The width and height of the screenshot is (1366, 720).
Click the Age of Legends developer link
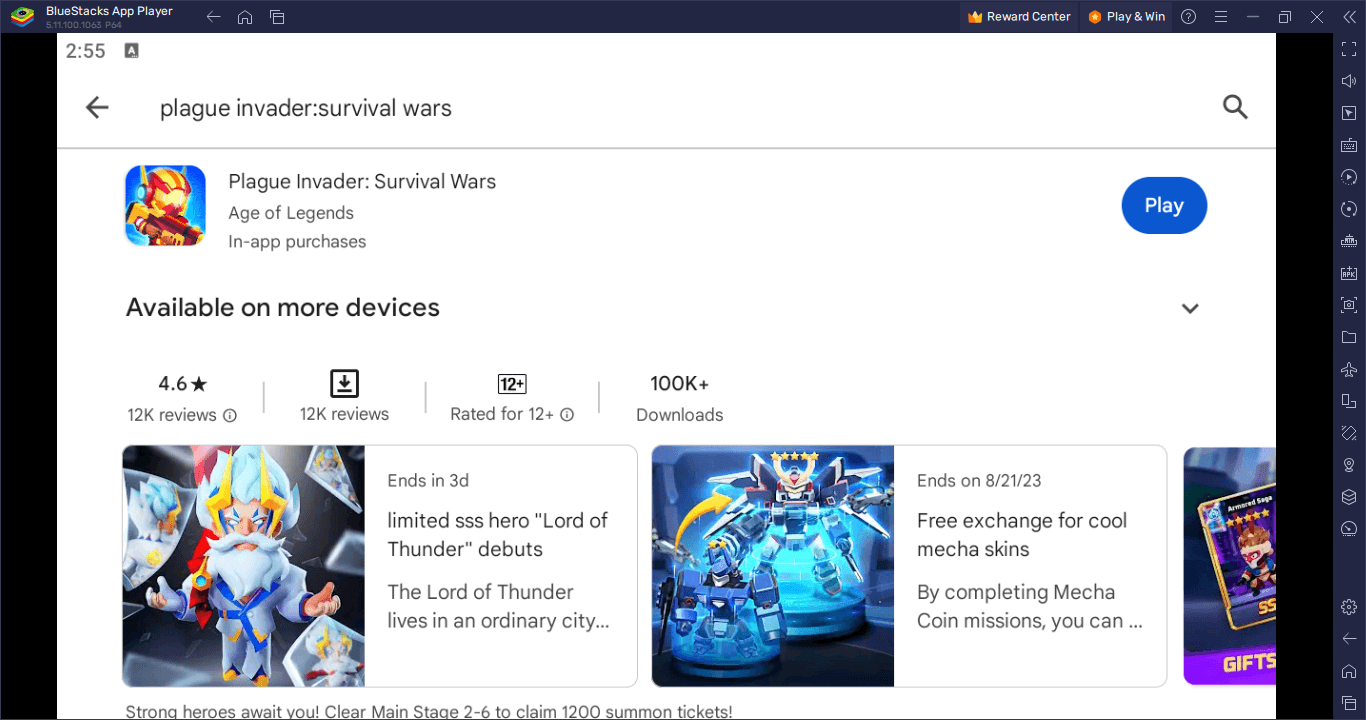coord(291,213)
